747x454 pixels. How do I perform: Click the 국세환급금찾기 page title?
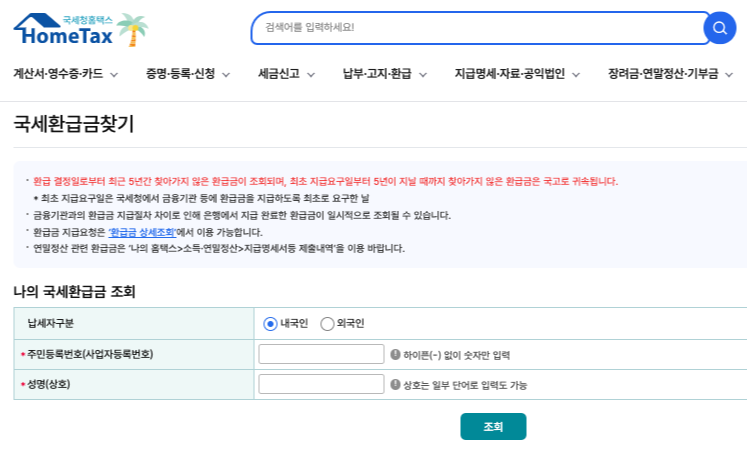(74, 124)
